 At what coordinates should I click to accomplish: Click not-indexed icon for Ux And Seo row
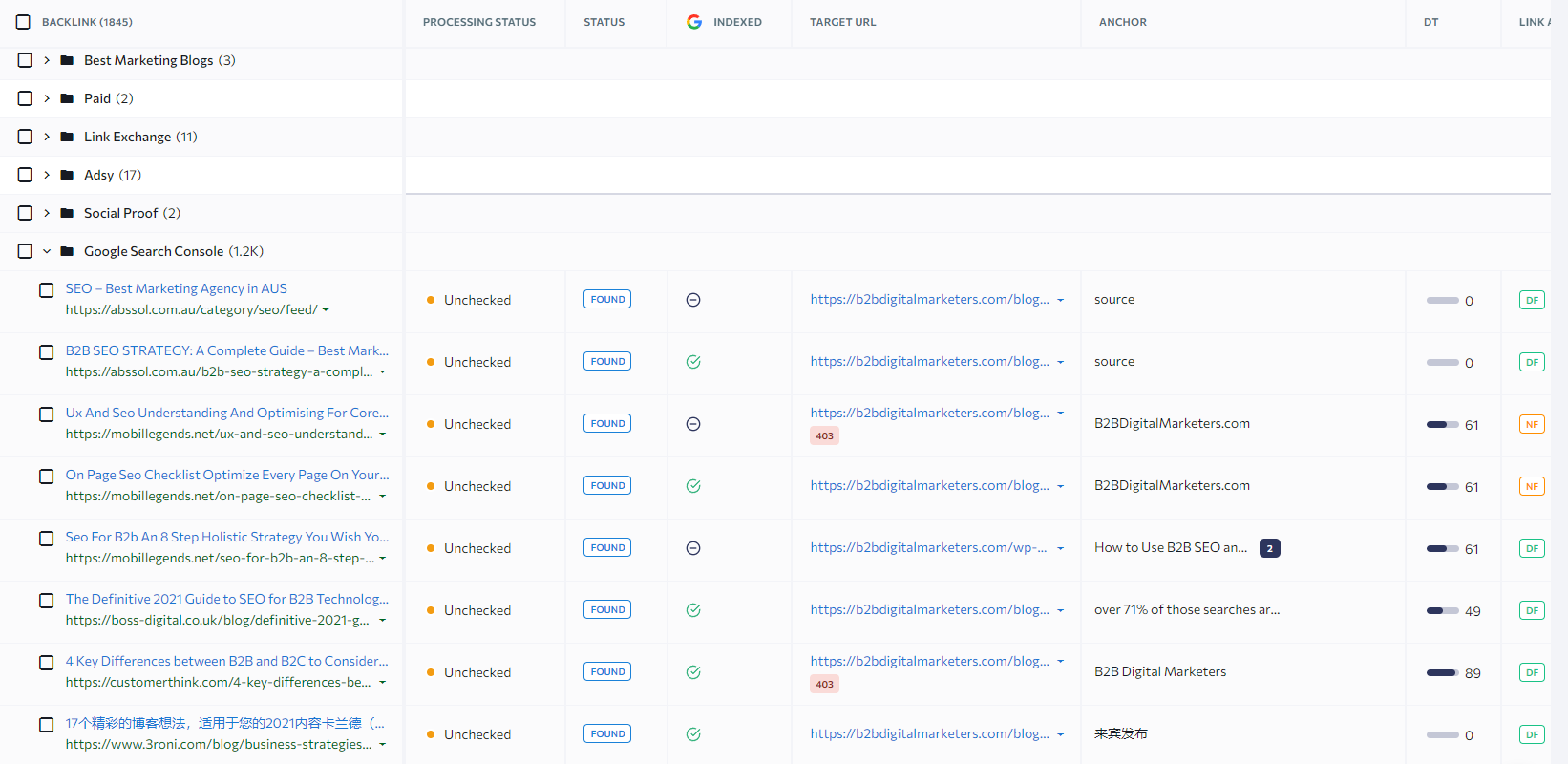point(693,424)
